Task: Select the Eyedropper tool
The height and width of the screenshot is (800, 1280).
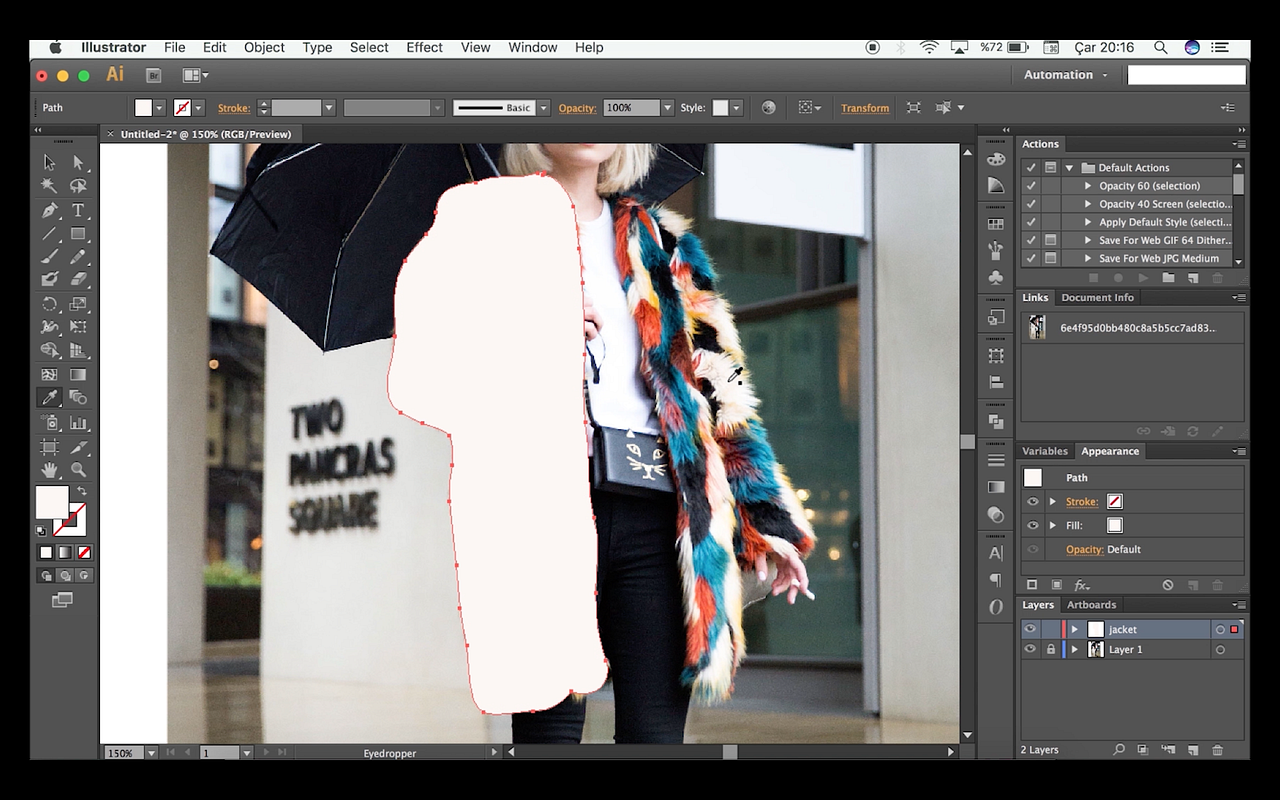Action: pyautogui.click(x=51, y=397)
